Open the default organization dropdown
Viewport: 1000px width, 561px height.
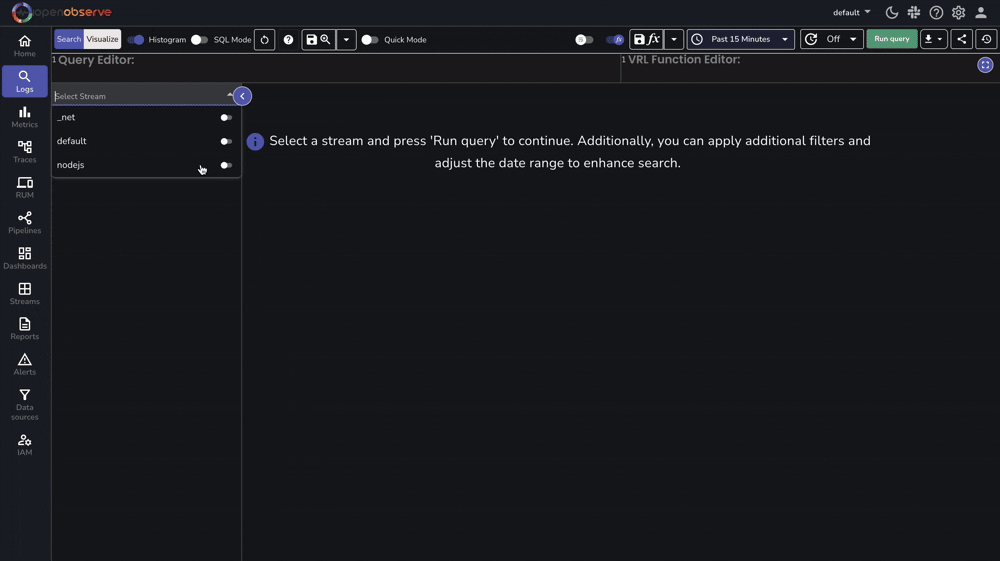[x=851, y=13]
